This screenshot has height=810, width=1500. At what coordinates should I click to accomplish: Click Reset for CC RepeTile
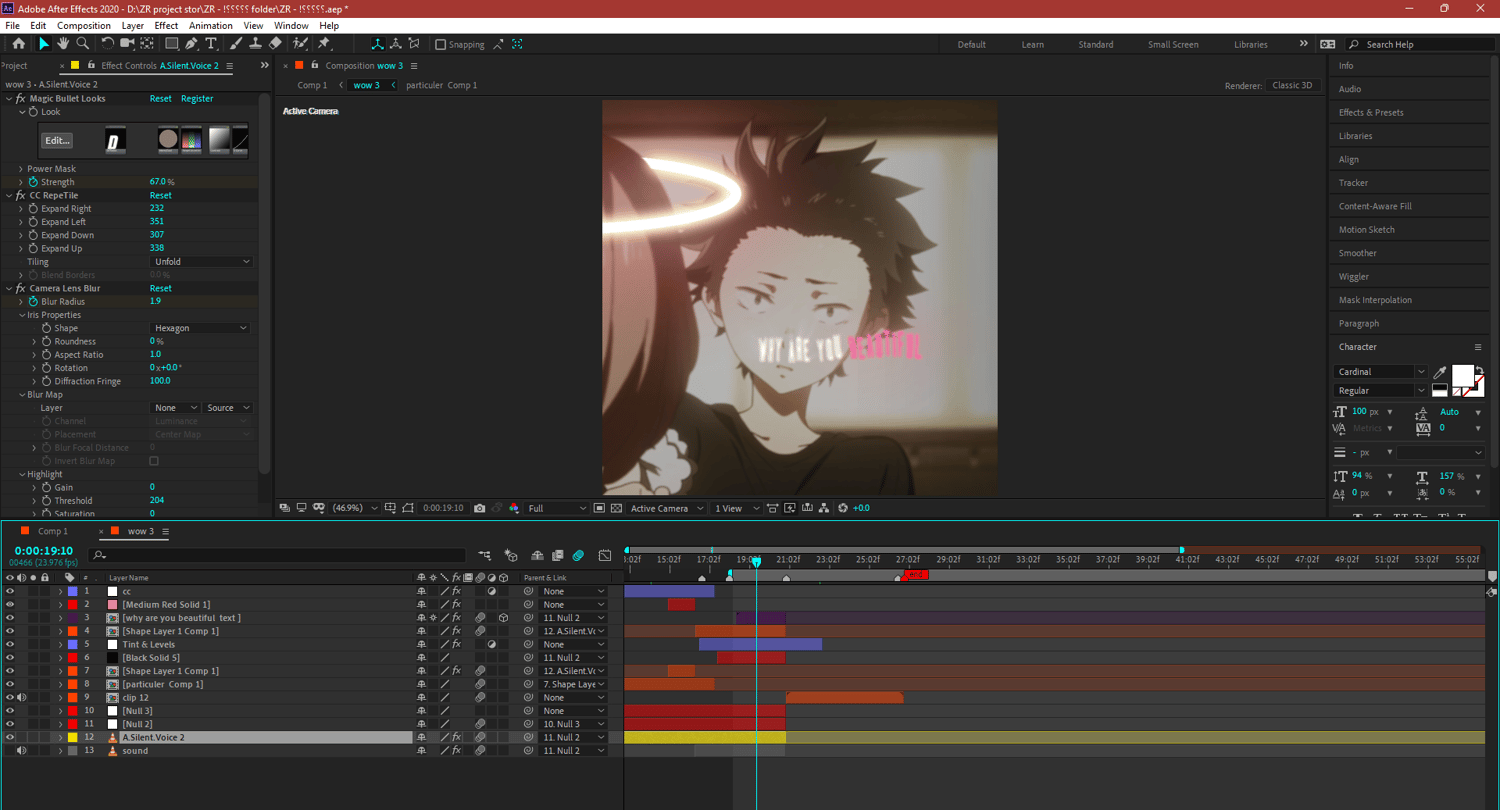[161, 195]
